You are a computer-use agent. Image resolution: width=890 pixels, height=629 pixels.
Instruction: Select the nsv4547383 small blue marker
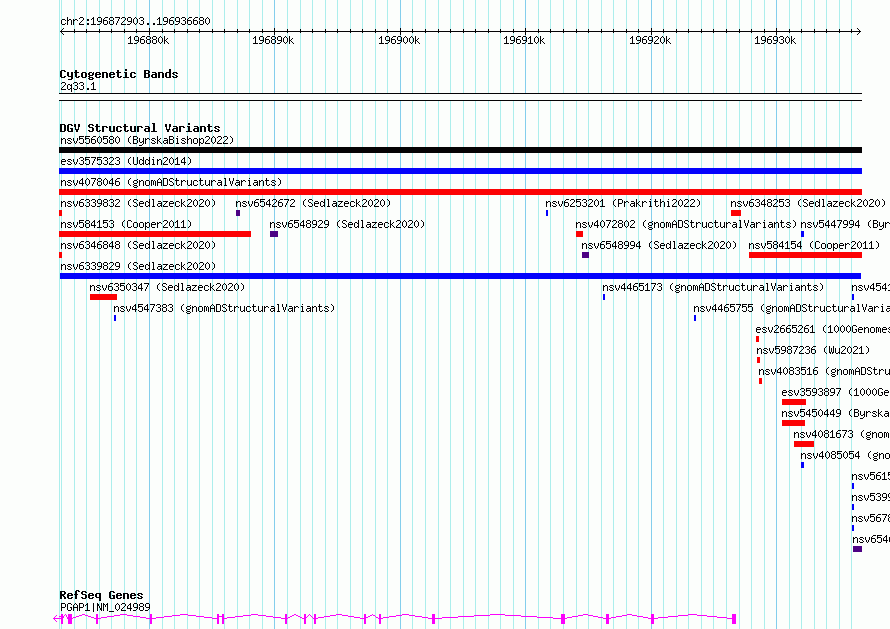click(115, 318)
